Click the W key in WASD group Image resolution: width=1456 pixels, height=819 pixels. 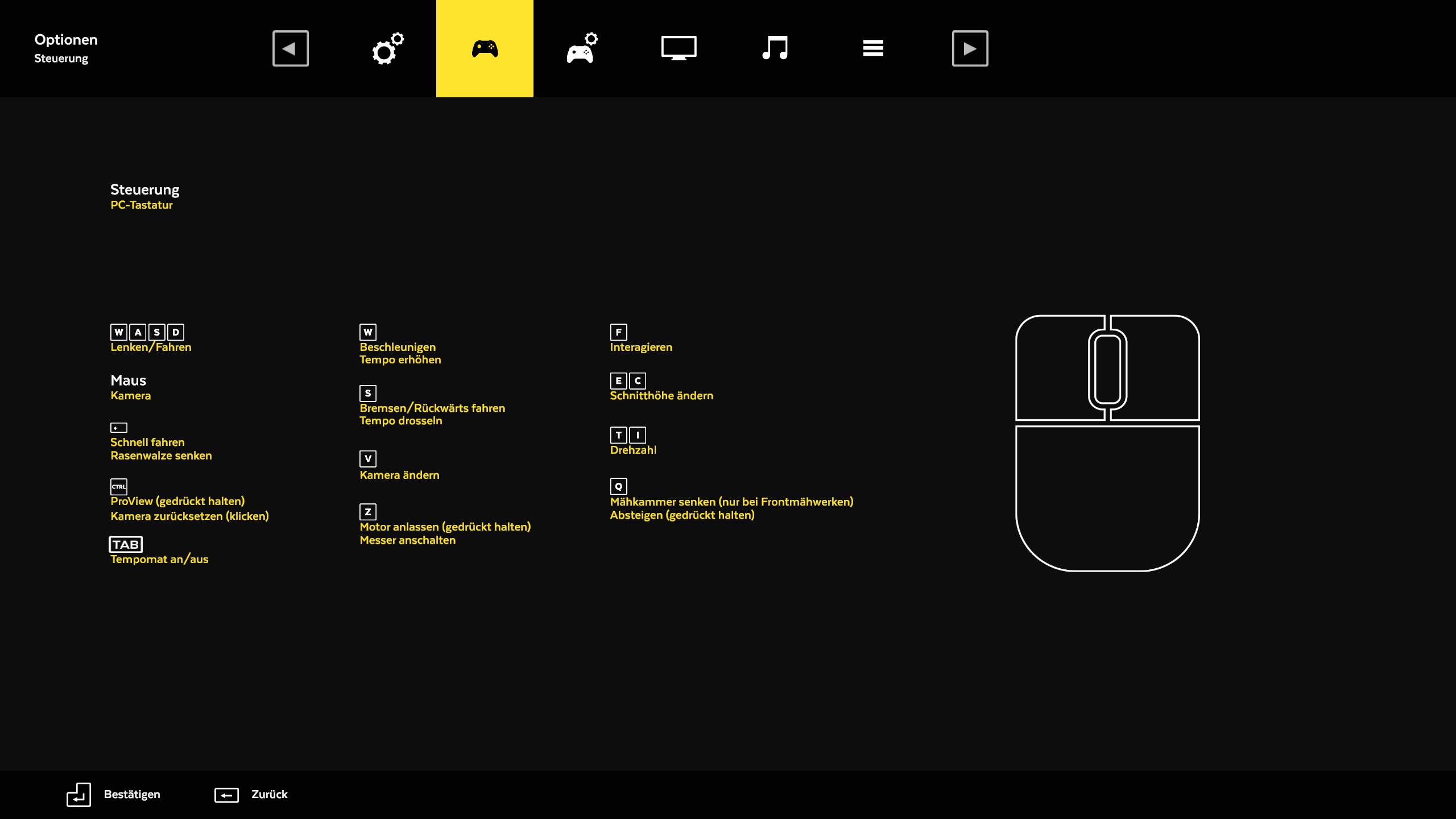[118, 332]
